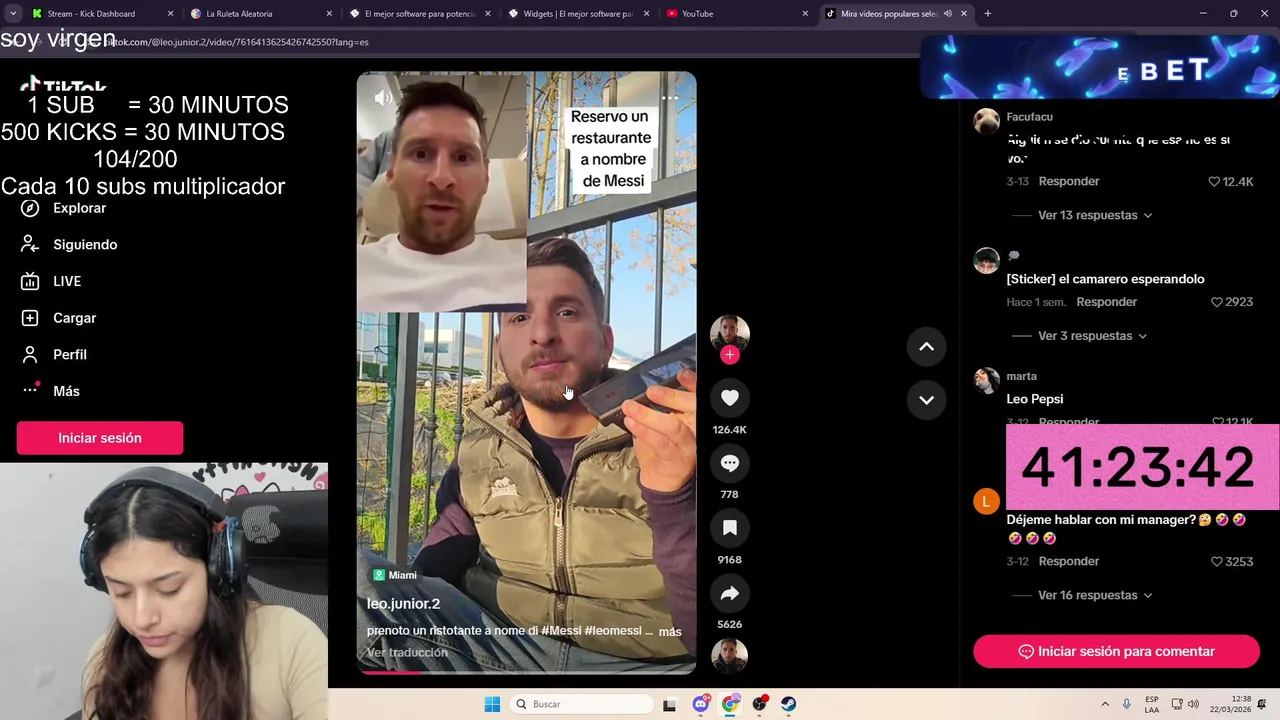Click the Iniciar sesión button

(100, 438)
